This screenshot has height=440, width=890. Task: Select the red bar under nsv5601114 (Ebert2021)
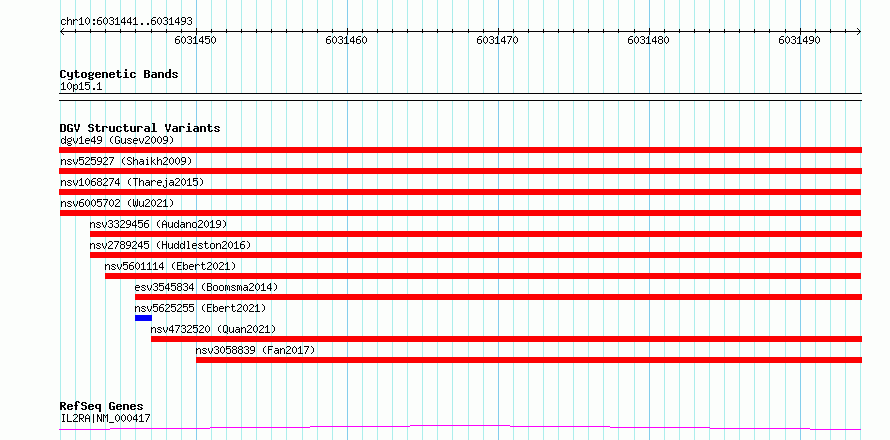point(483,276)
